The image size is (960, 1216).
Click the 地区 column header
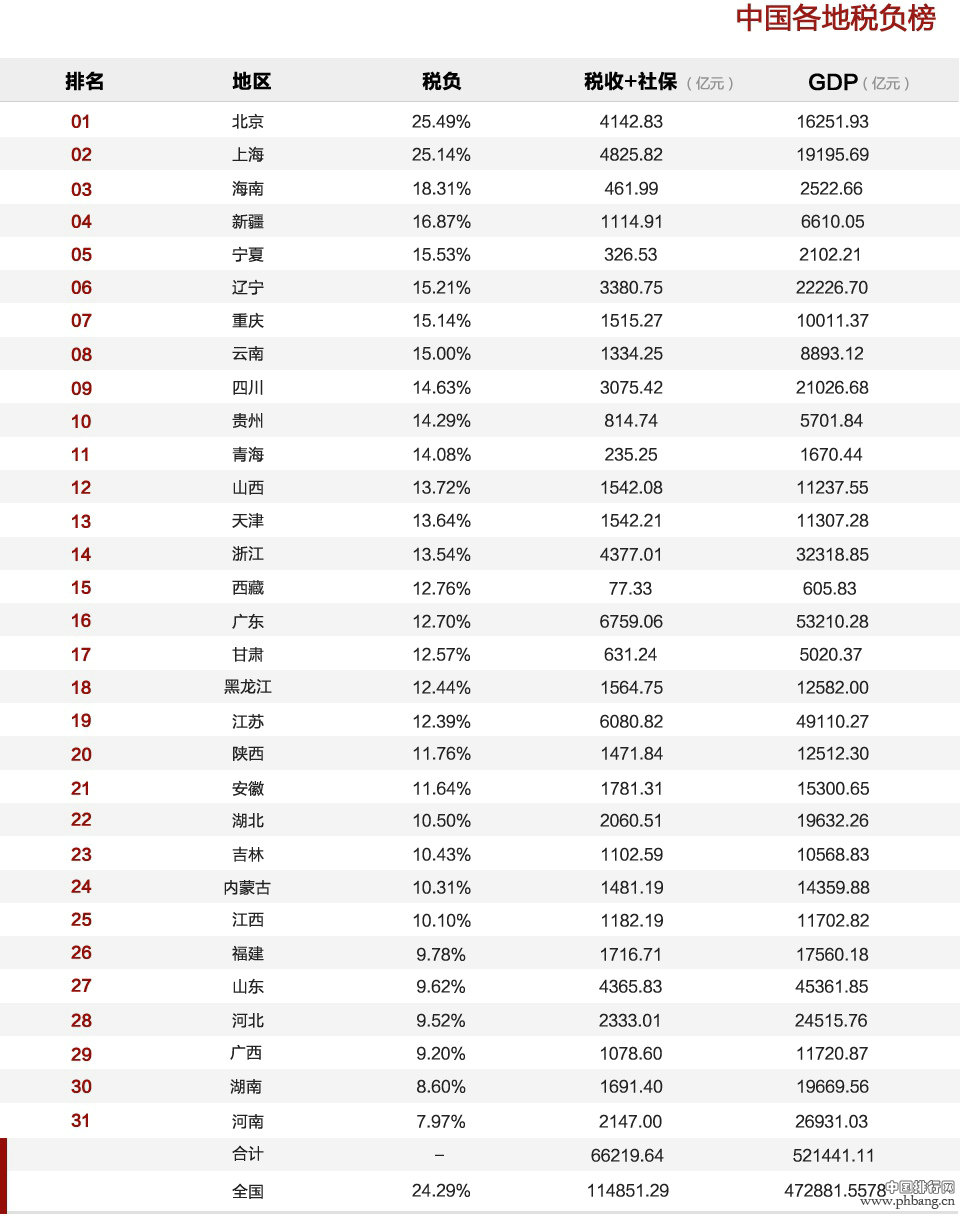click(x=251, y=82)
